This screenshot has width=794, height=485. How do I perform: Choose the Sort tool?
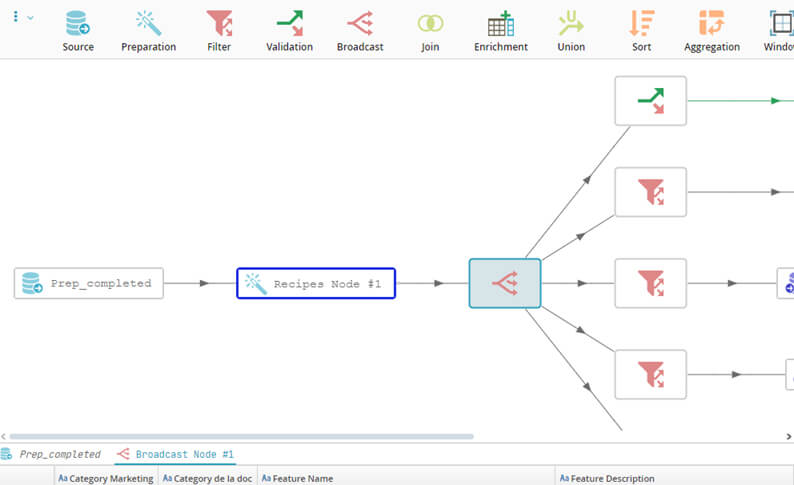(641, 30)
